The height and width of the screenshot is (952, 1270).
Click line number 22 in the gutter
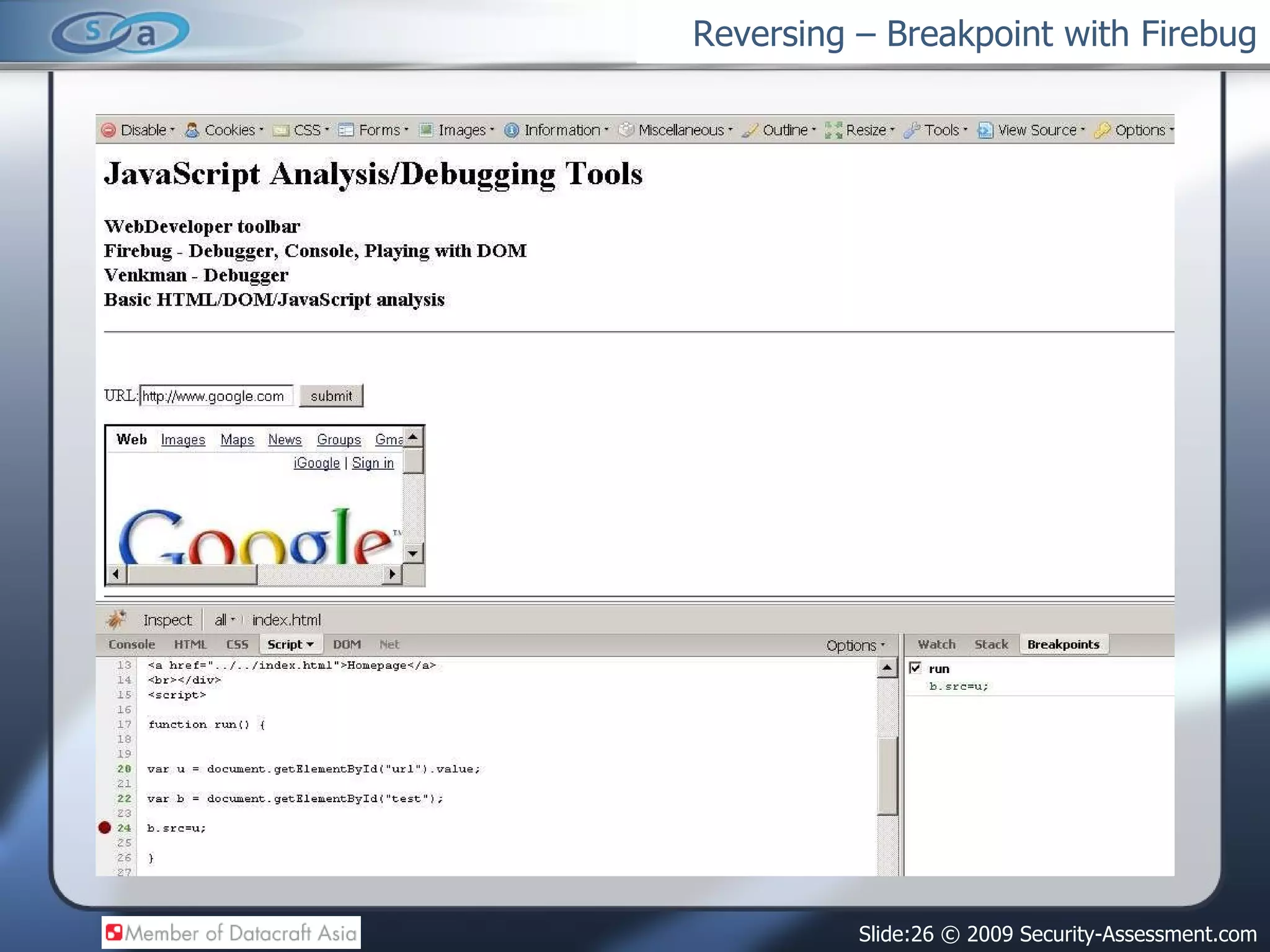click(x=124, y=798)
